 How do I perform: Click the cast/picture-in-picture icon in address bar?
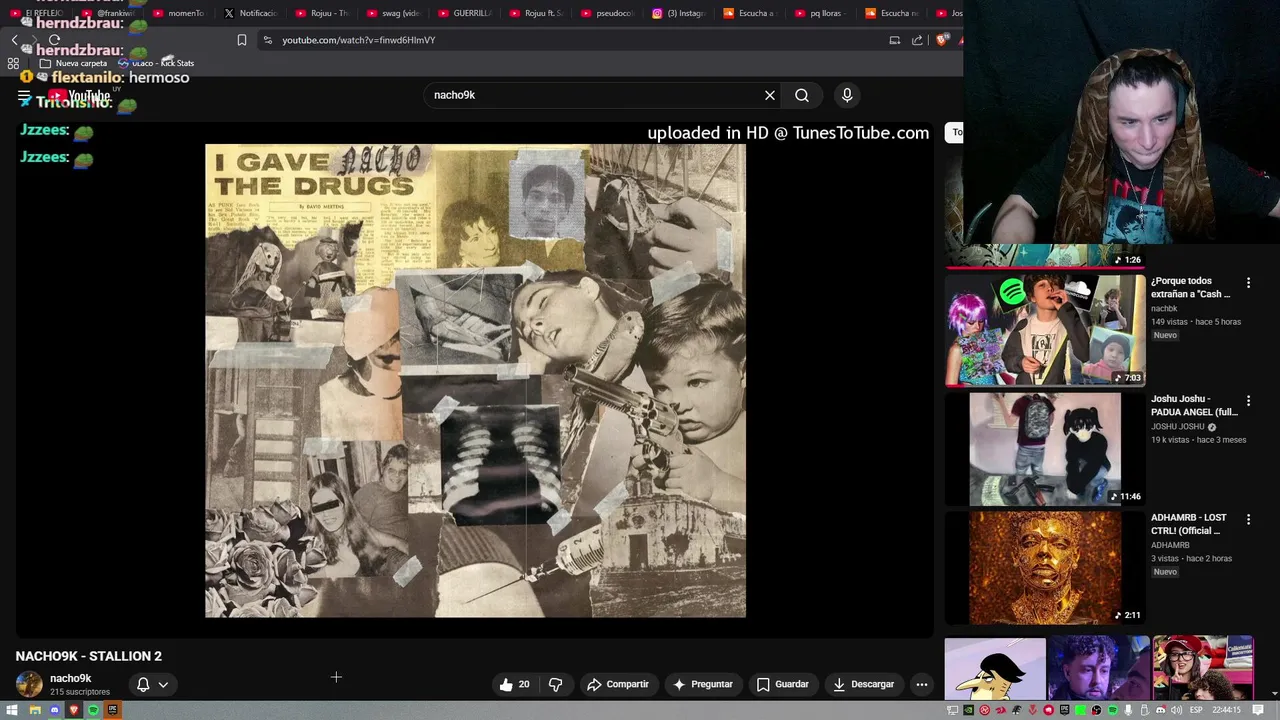[894, 40]
